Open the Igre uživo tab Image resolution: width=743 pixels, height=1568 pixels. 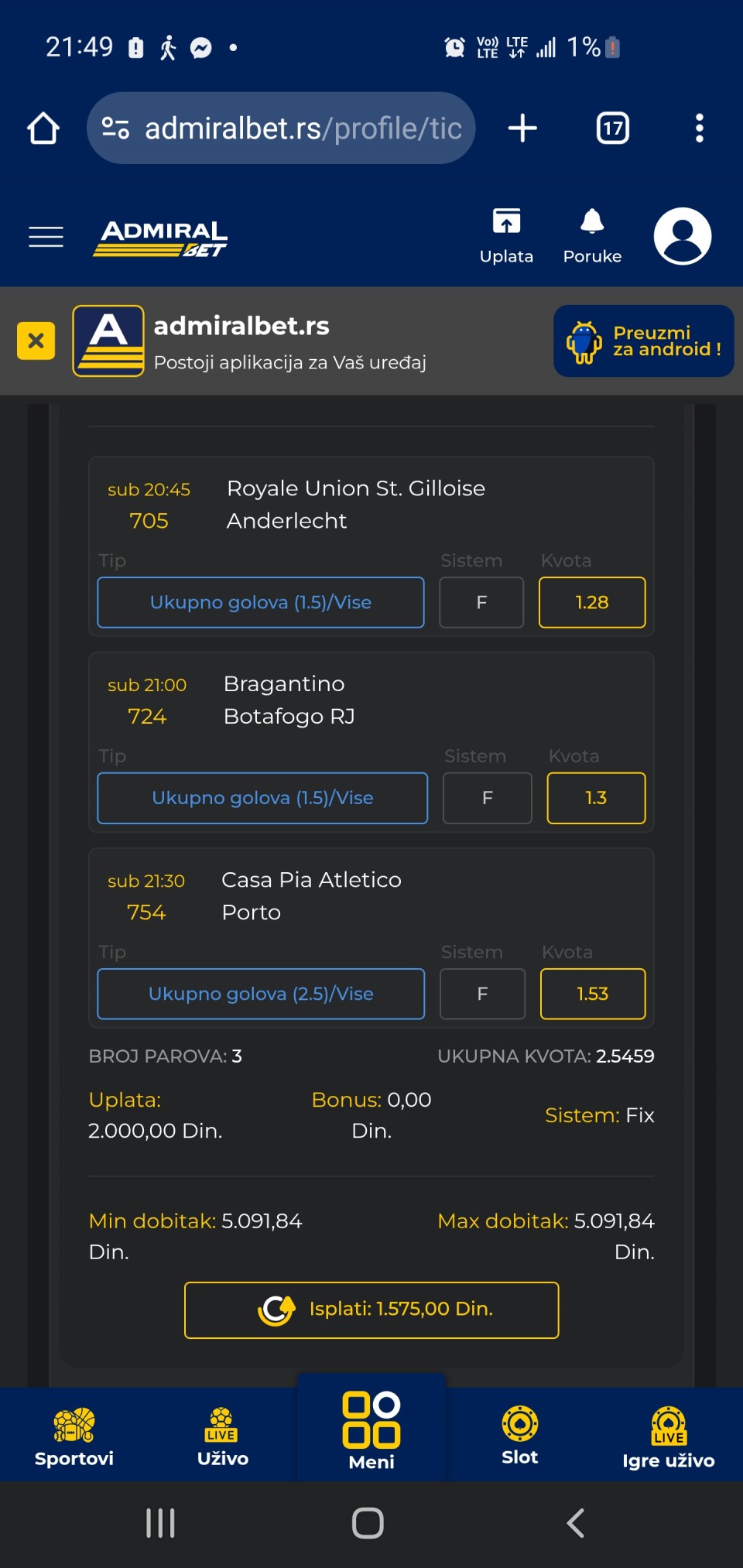[668, 1436]
